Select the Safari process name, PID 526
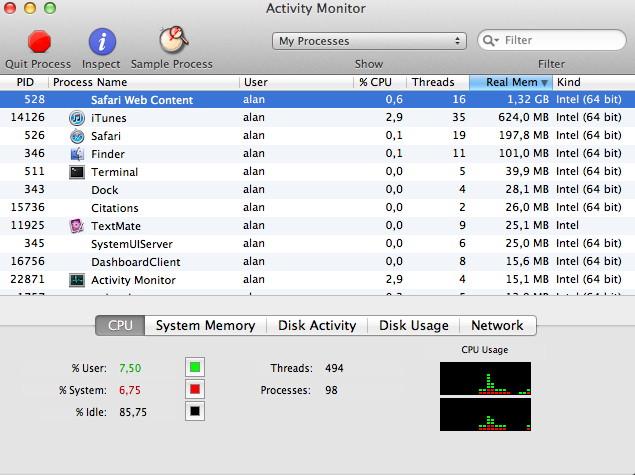The image size is (635, 475). (x=106, y=136)
